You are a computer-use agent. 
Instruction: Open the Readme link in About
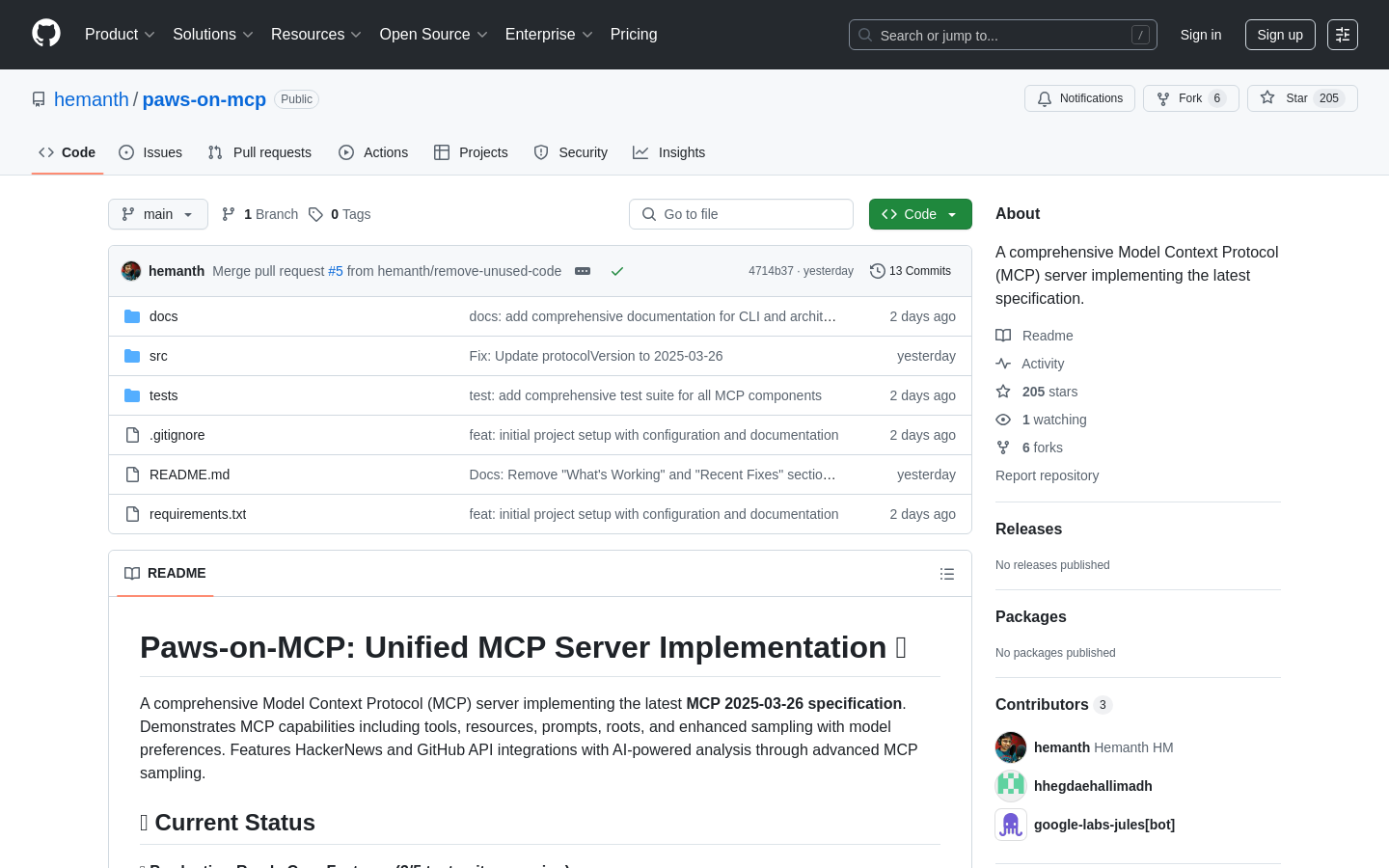pos(1034,336)
